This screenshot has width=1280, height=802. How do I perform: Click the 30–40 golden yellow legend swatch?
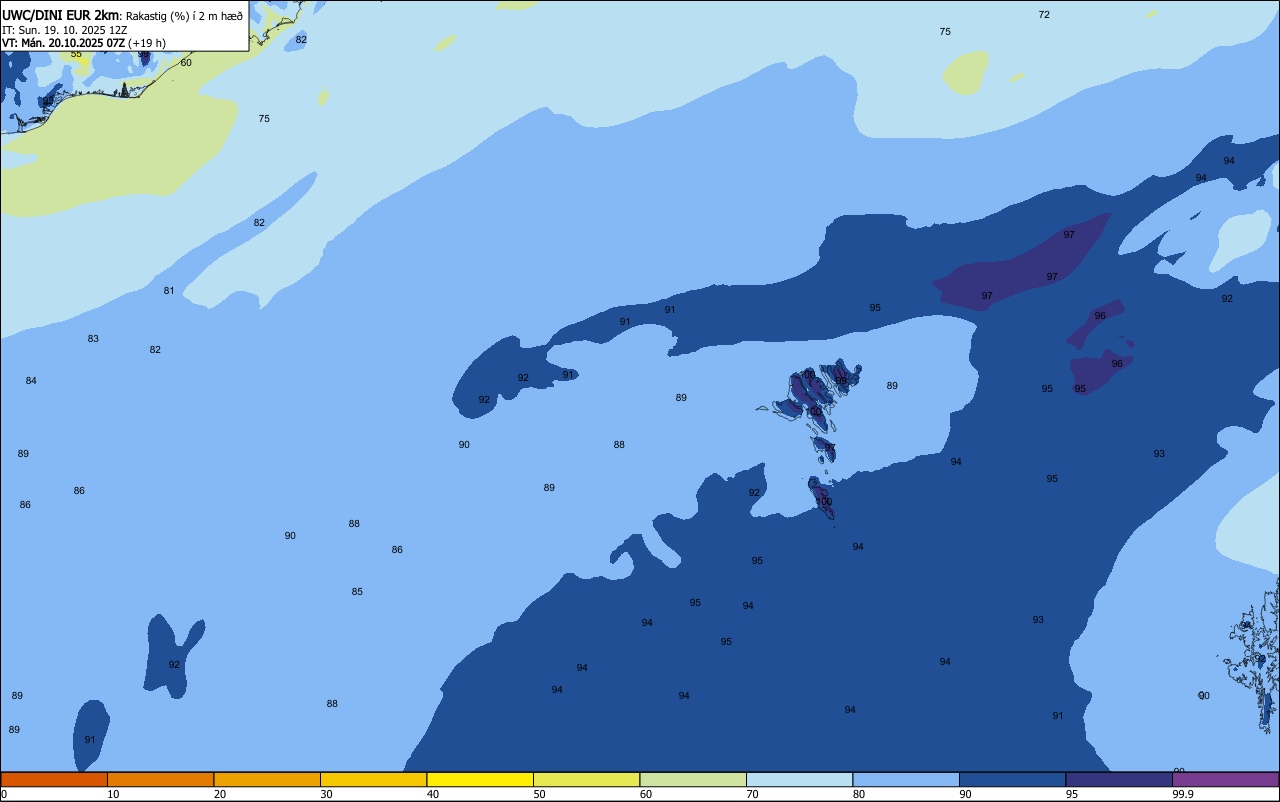point(373,779)
